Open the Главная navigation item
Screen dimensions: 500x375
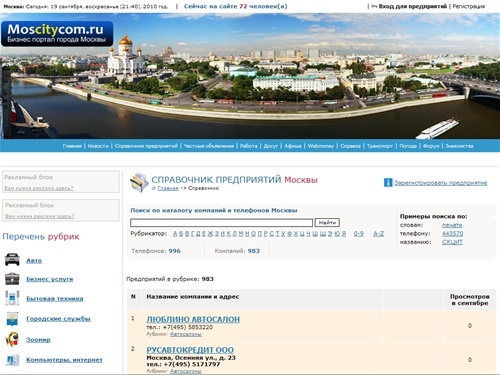72,146
